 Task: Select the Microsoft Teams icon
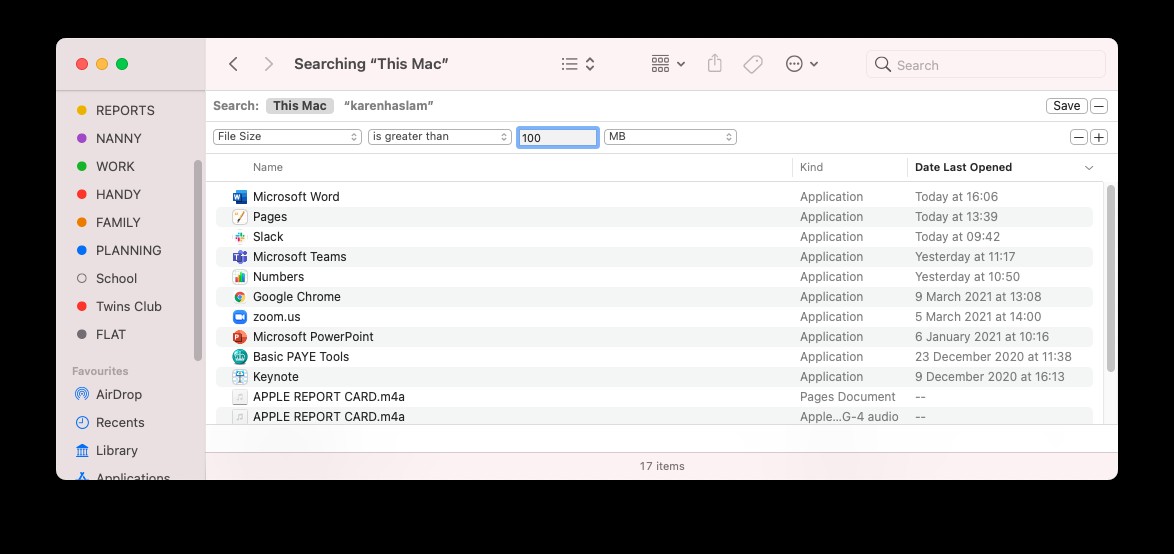coord(240,257)
